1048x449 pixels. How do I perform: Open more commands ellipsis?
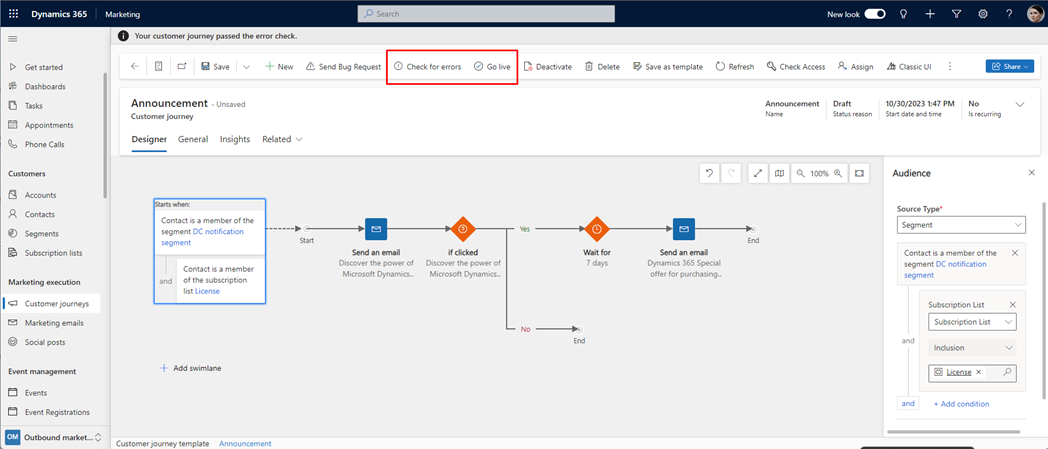tap(950, 66)
